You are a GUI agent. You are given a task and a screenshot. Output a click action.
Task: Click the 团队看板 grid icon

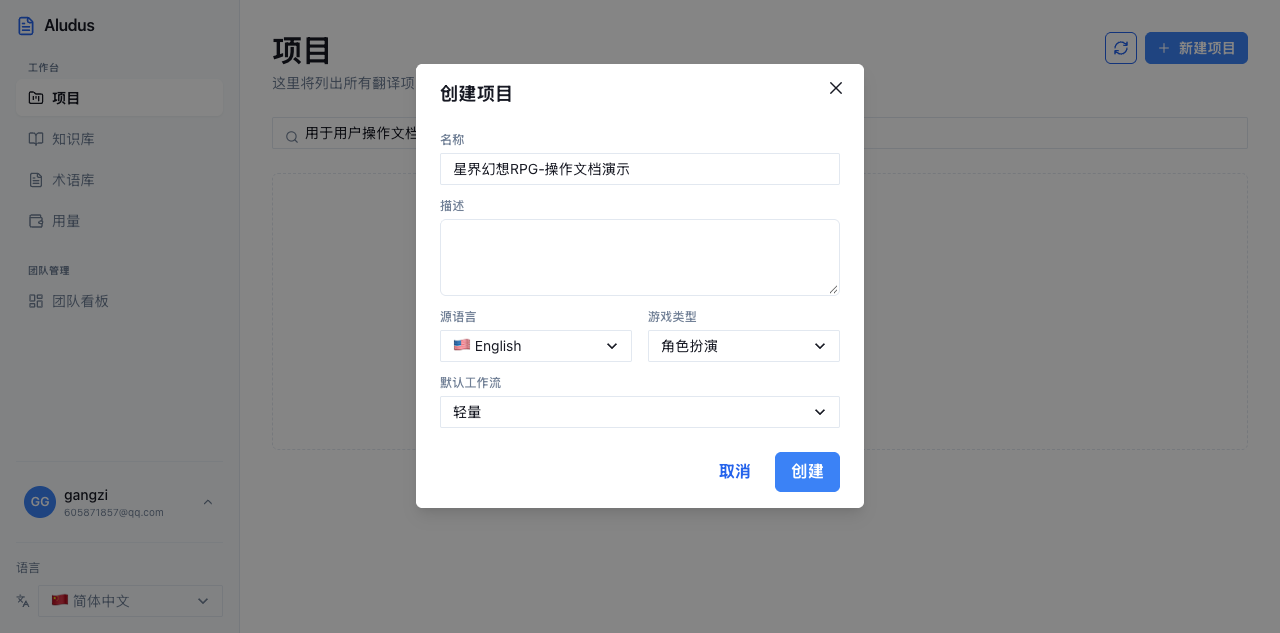click(36, 301)
